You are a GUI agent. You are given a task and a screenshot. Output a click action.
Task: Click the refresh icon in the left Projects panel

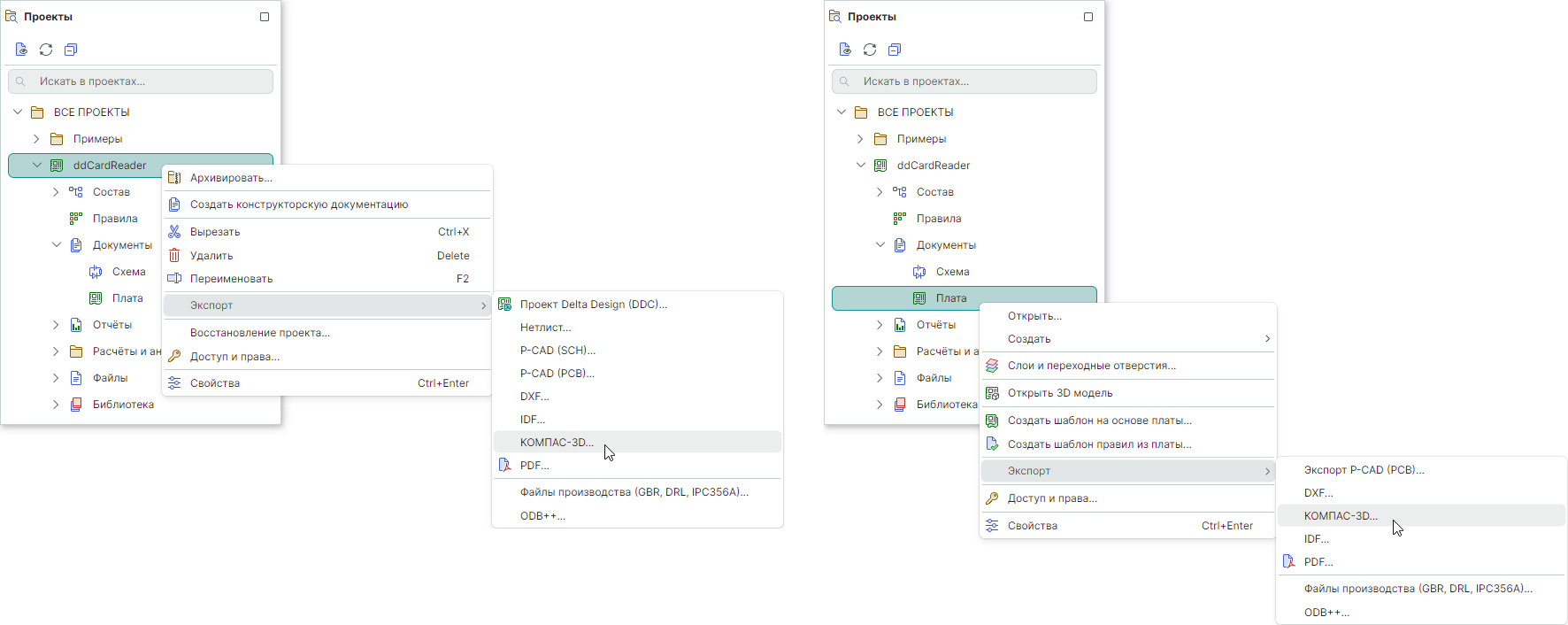(x=46, y=50)
